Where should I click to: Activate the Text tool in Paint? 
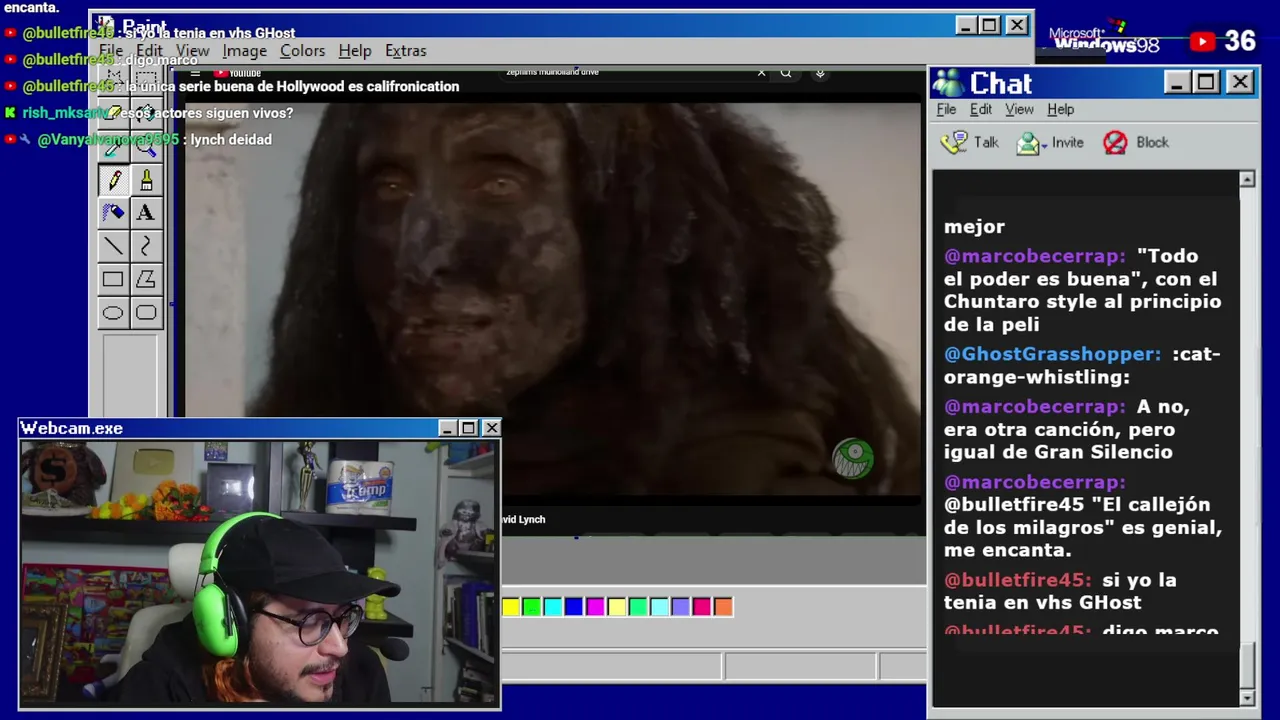pos(146,213)
